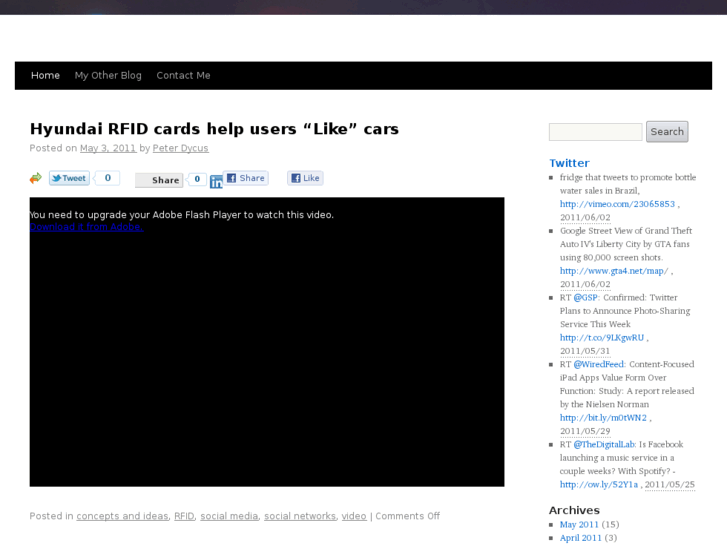Open the May 2011 archive
The image size is (727, 545).
[x=579, y=525]
